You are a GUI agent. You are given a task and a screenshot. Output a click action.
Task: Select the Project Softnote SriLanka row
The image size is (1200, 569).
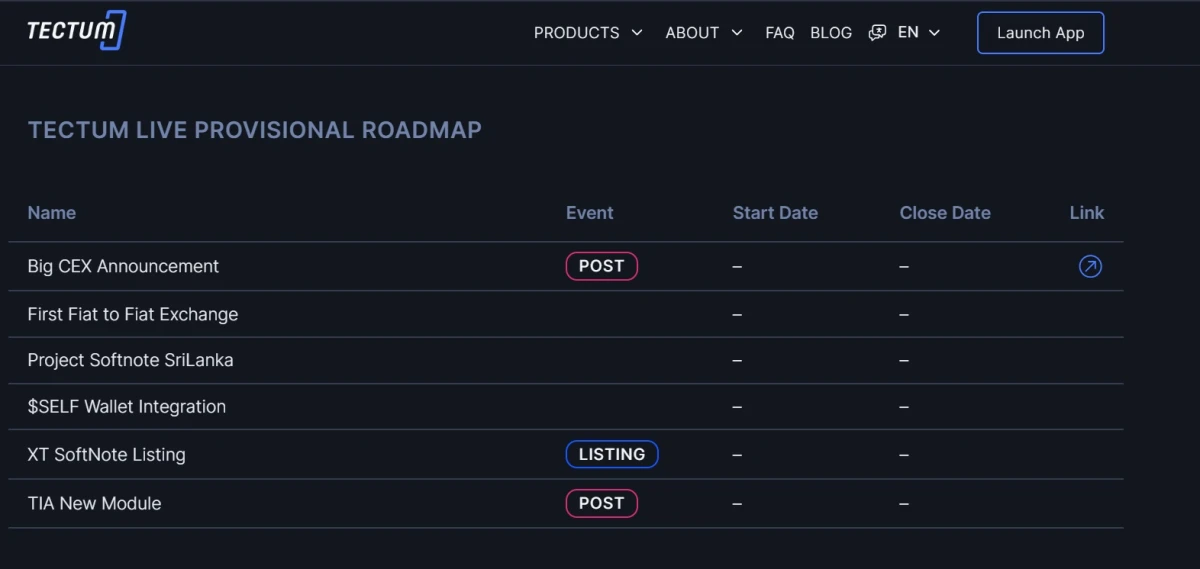tap(566, 360)
